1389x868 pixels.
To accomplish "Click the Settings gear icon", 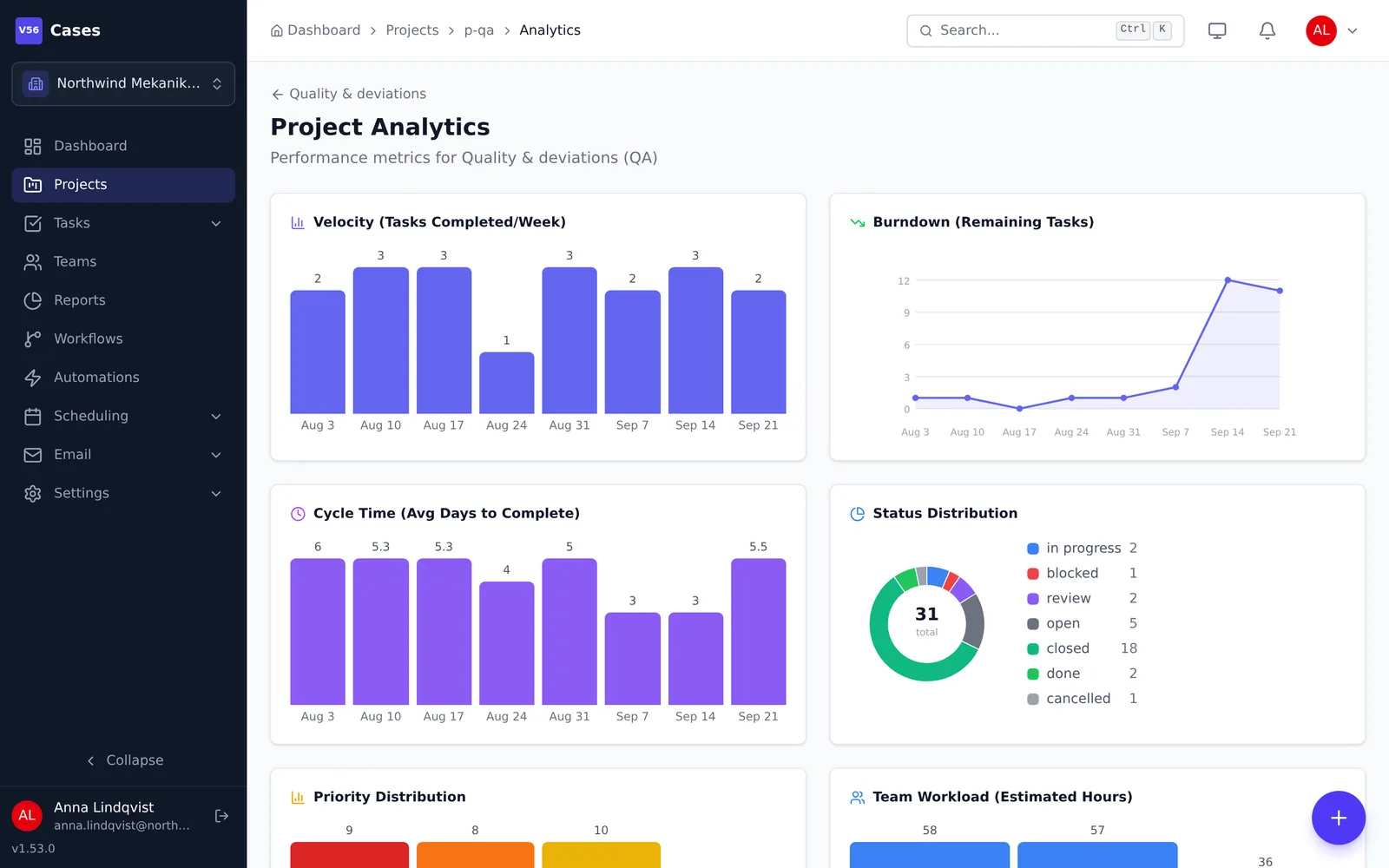I will pos(33,493).
